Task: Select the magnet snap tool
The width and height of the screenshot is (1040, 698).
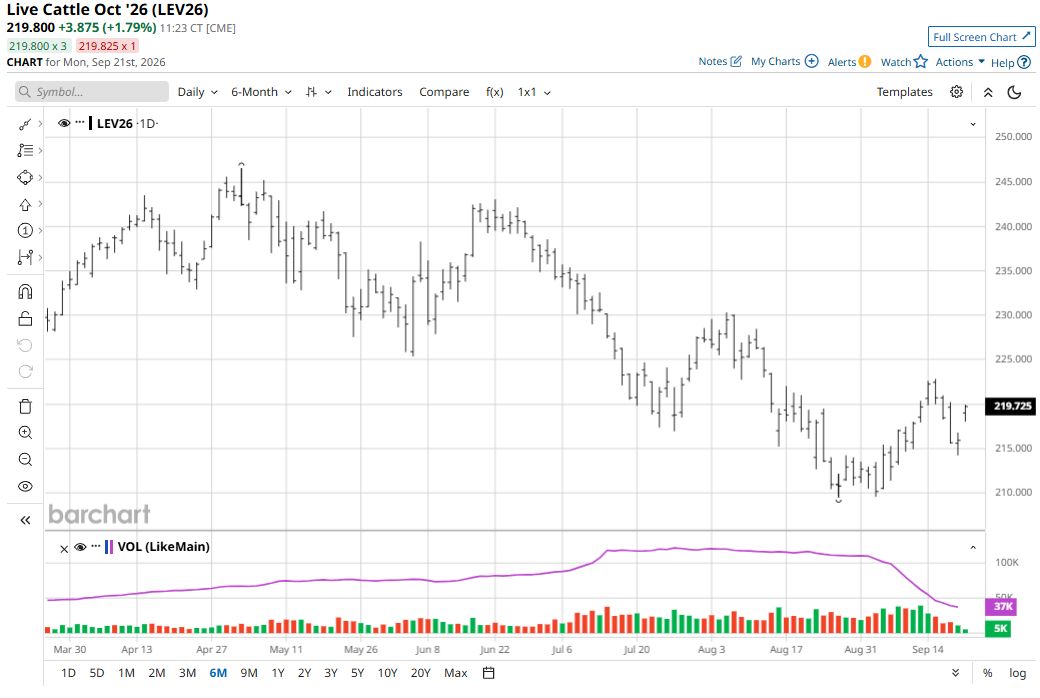Action: click(25, 292)
